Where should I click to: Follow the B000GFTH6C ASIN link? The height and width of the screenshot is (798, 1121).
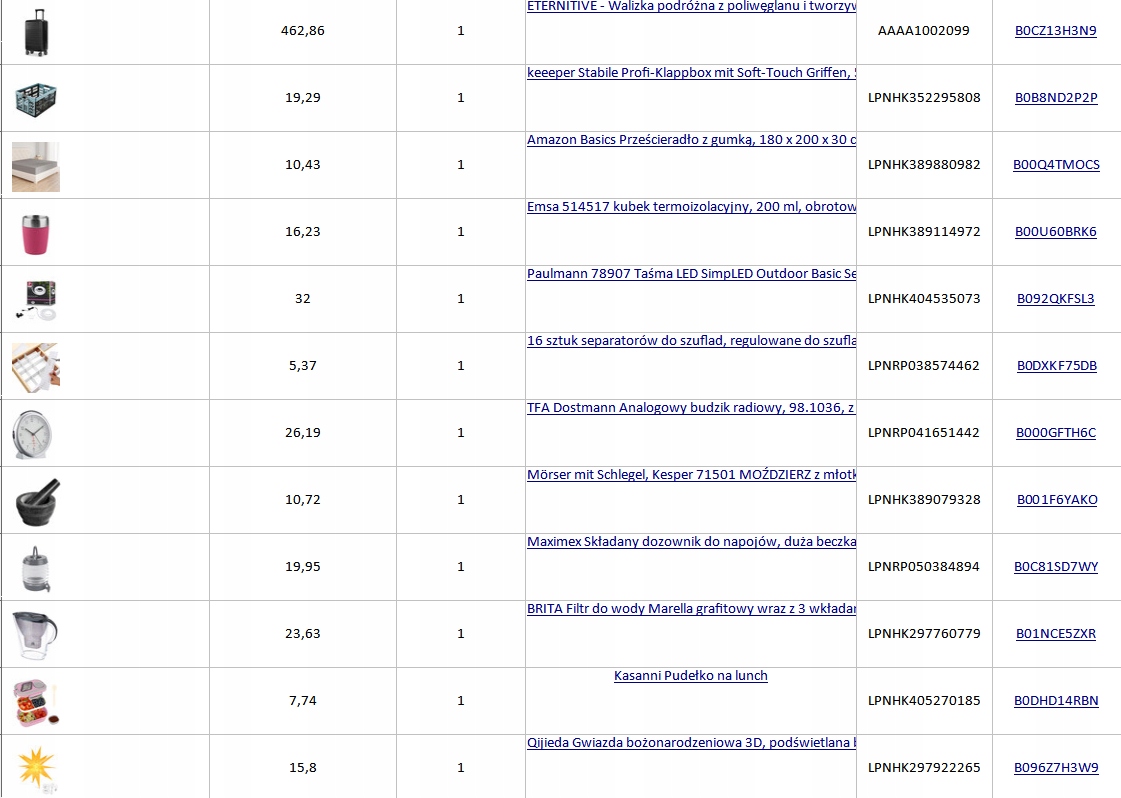pos(1055,433)
